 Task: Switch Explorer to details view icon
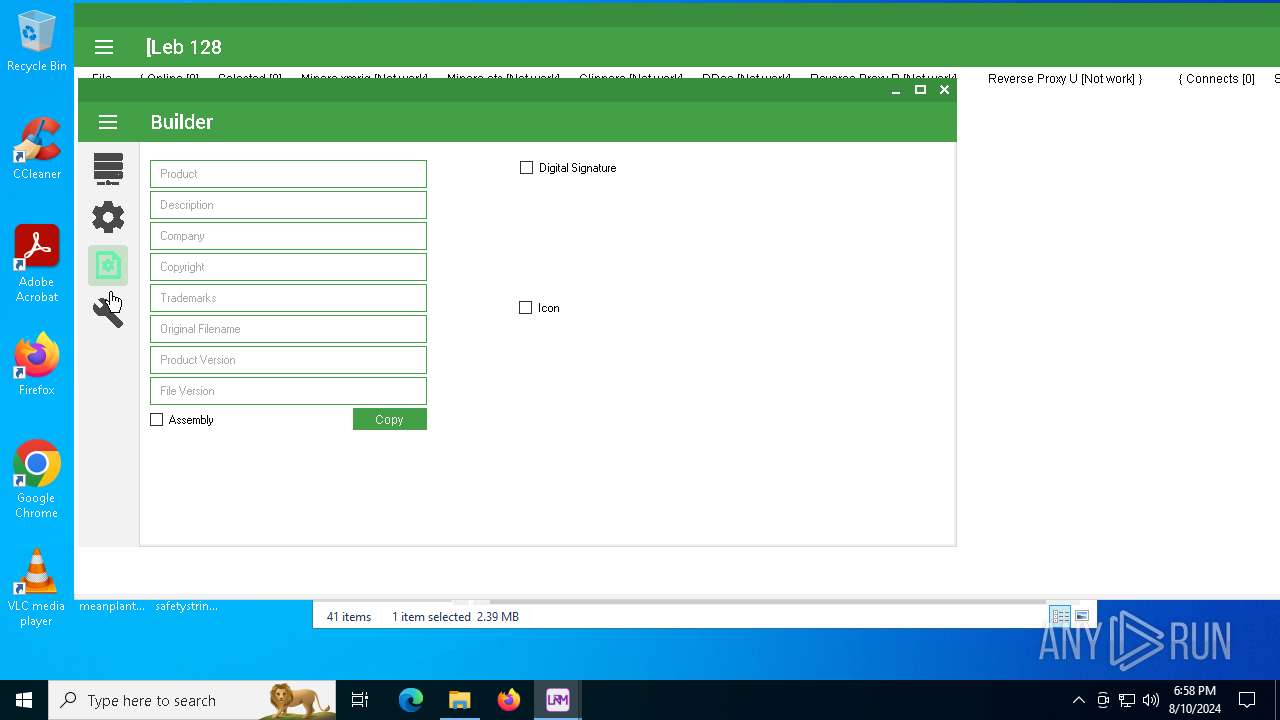(x=1060, y=616)
